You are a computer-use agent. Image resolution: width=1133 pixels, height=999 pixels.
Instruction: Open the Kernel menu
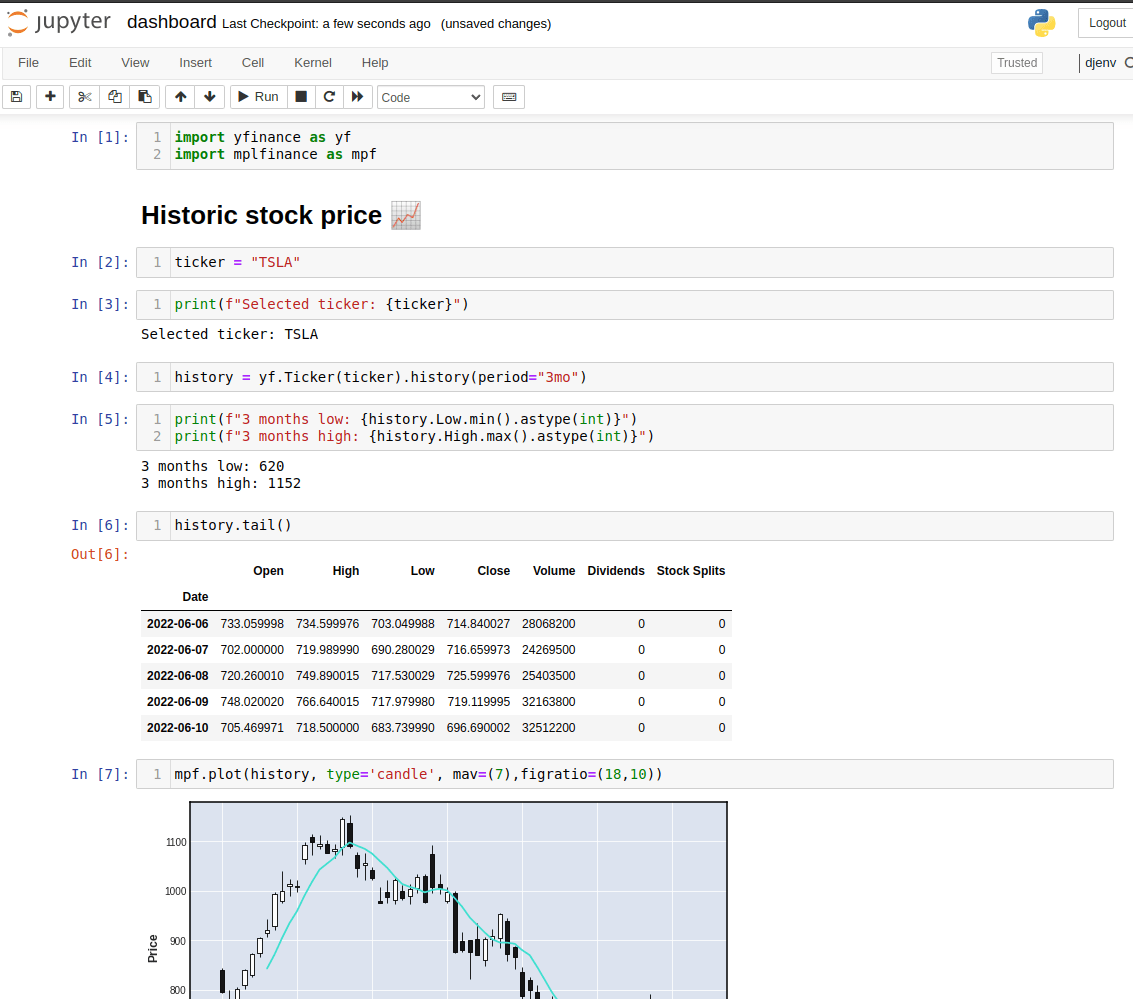tap(312, 62)
